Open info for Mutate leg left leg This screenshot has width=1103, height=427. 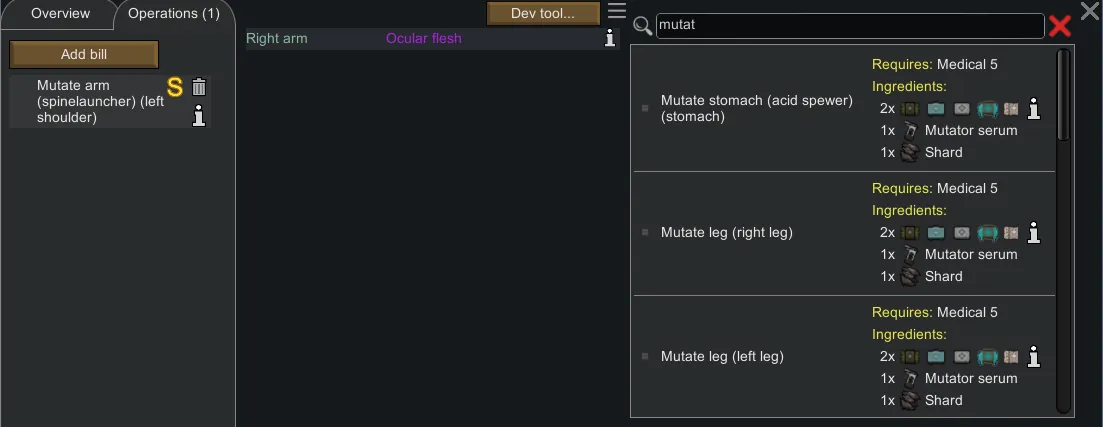tap(1034, 356)
